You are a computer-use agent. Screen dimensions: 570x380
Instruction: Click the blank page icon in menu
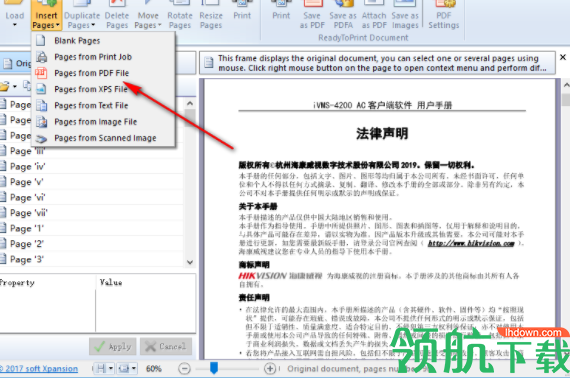click(41, 40)
